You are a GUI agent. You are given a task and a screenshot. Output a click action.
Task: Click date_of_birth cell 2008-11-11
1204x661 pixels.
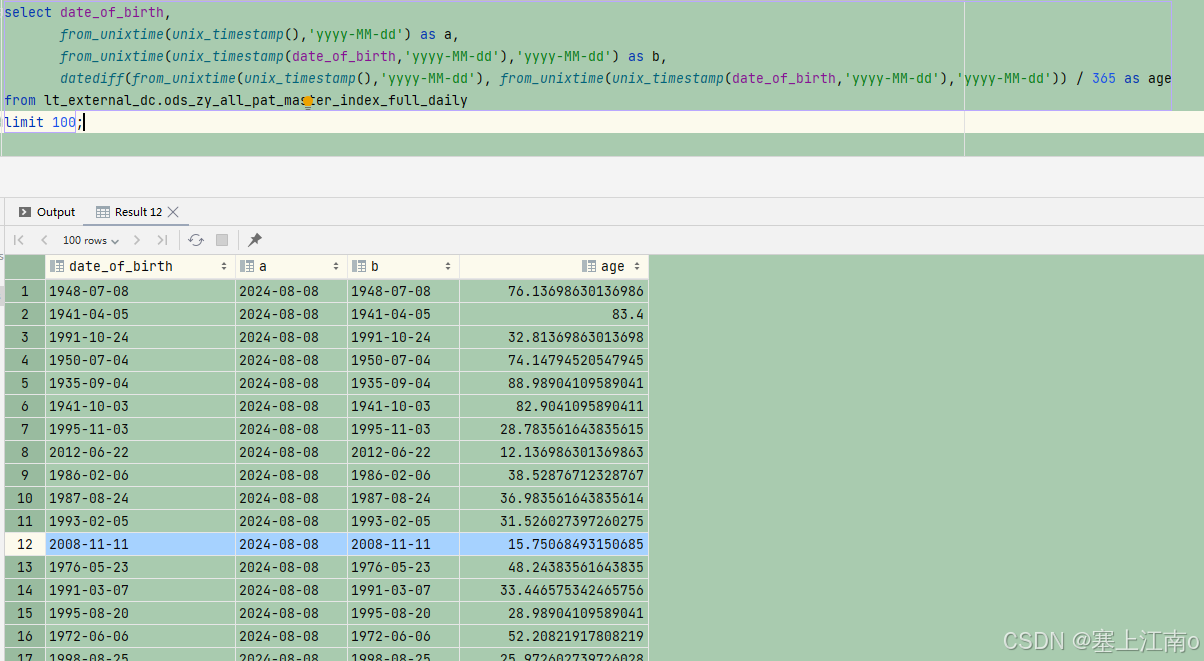[140, 544]
